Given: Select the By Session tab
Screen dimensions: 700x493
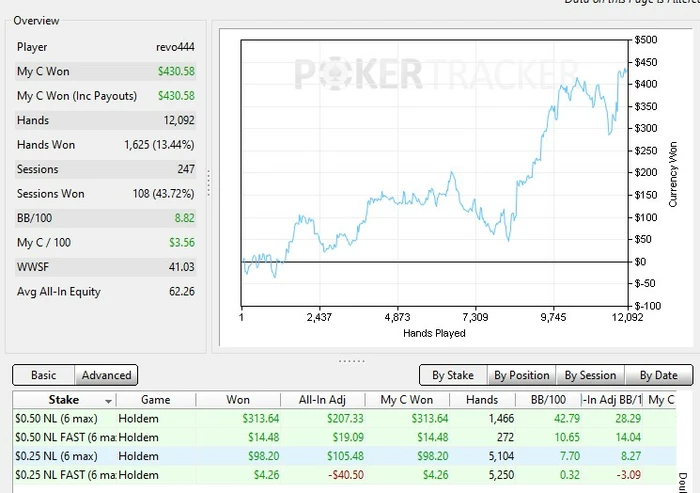Looking at the screenshot, I should pos(590,375).
